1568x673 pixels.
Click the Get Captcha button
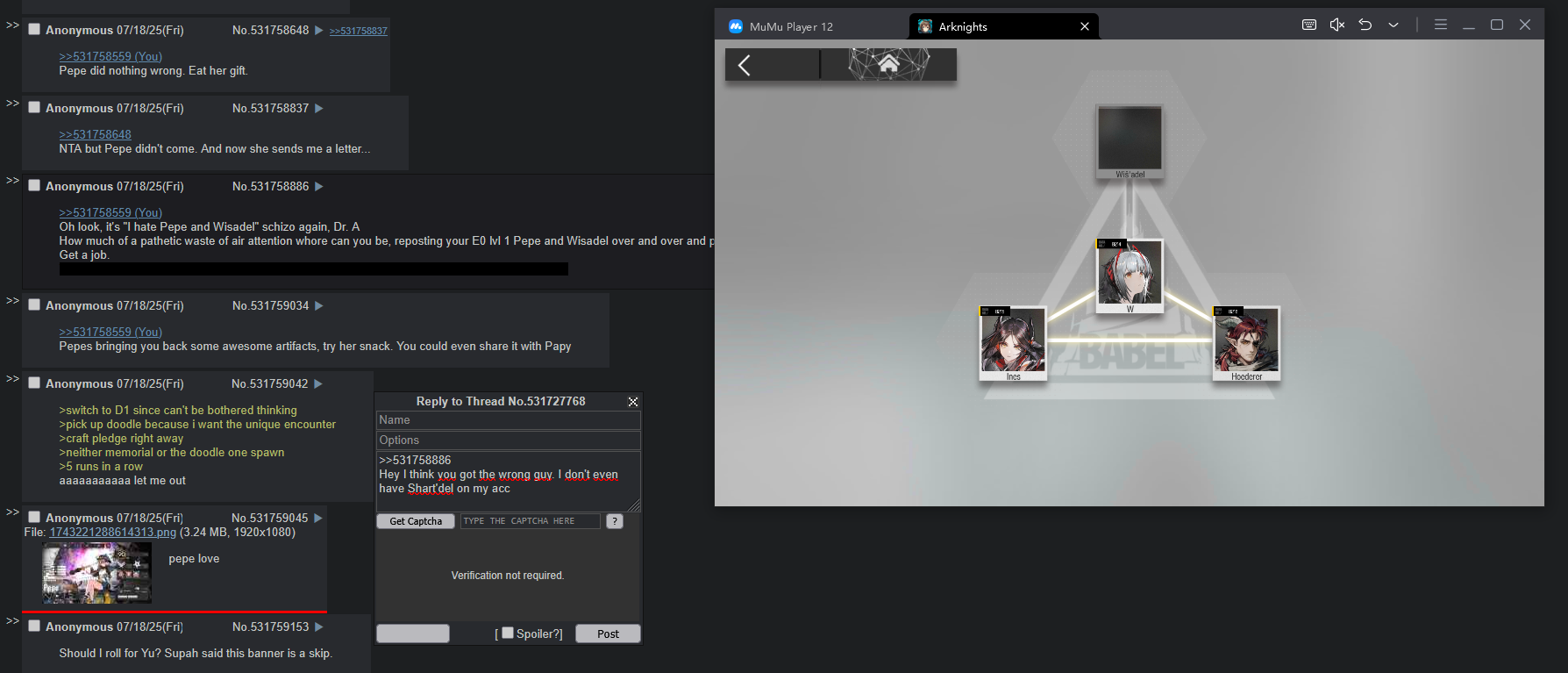[x=416, y=521]
